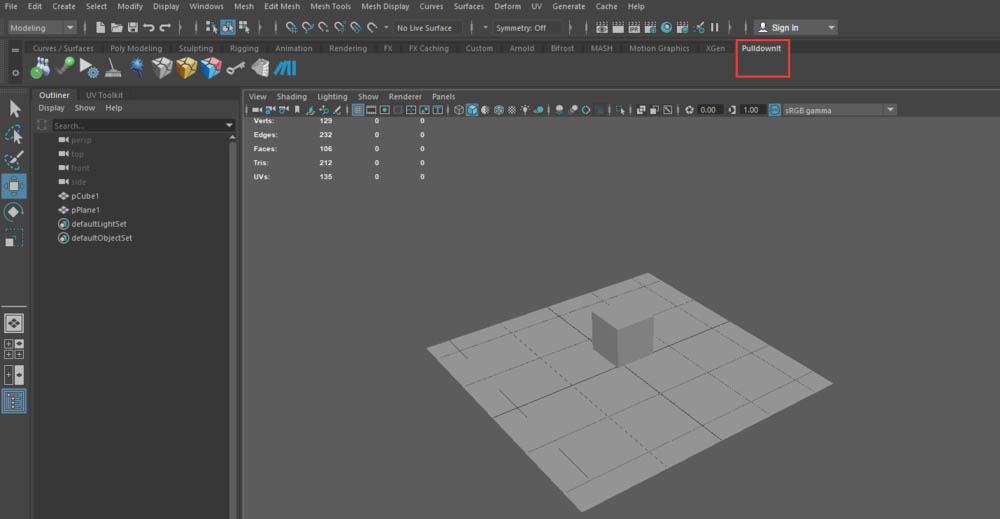Open the Mesh Tools menu

(x=330, y=7)
